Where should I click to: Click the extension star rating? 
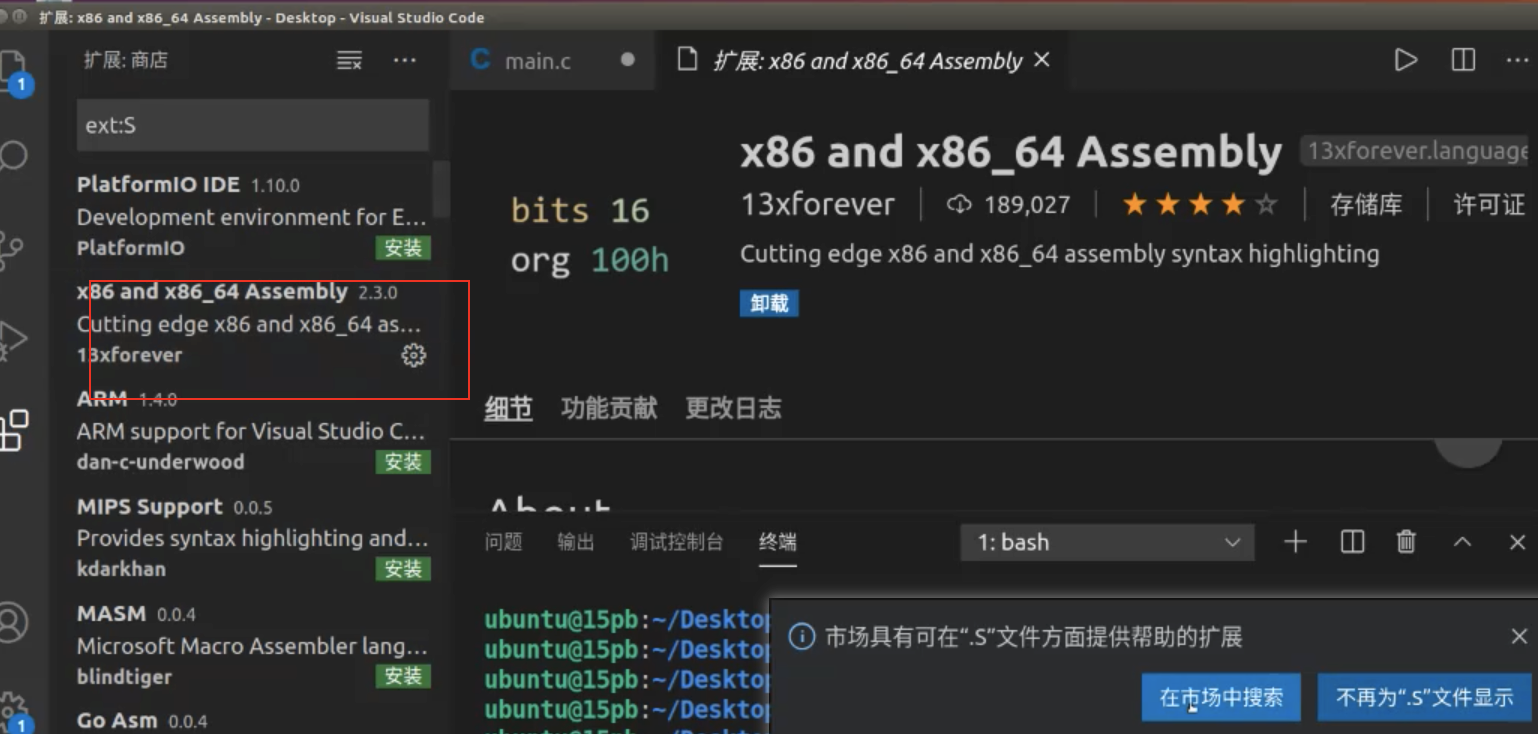[1200, 205]
